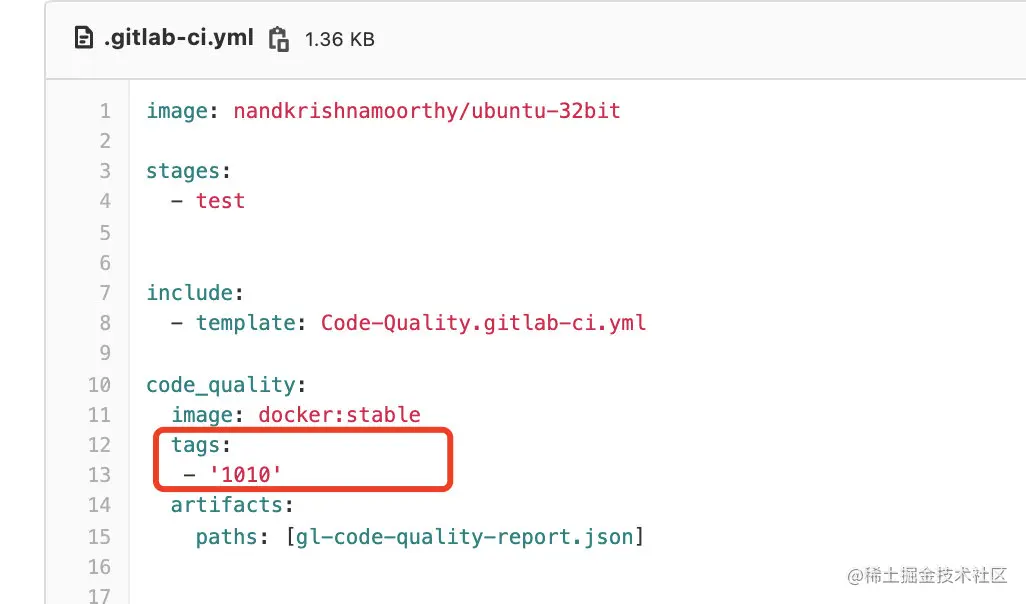
Task: Click the docker:stable image value
Action: (x=339, y=414)
